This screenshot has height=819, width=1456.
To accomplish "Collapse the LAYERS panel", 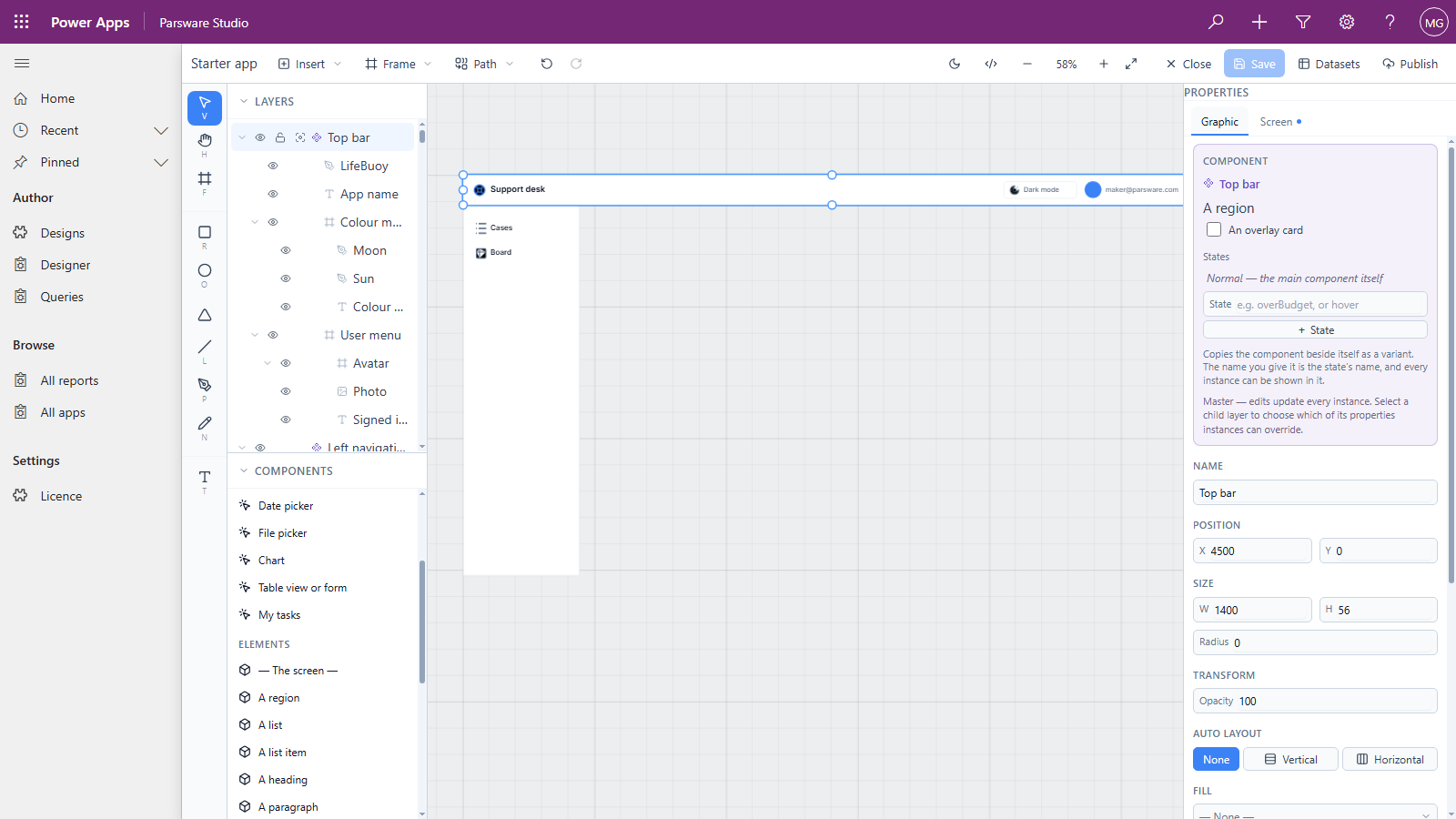I will (x=244, y=102).
